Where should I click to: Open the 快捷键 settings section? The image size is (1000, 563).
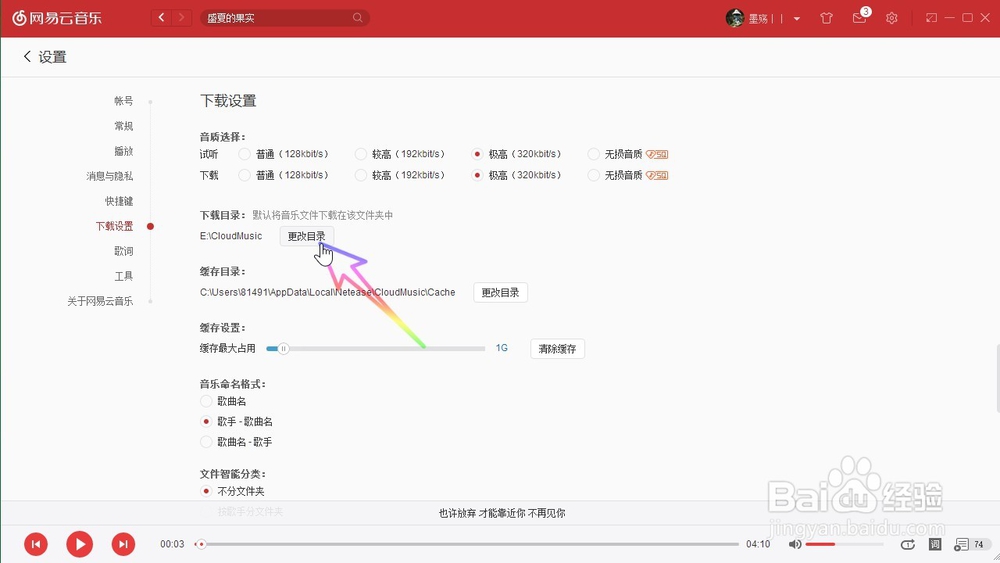tap(119, 201)
